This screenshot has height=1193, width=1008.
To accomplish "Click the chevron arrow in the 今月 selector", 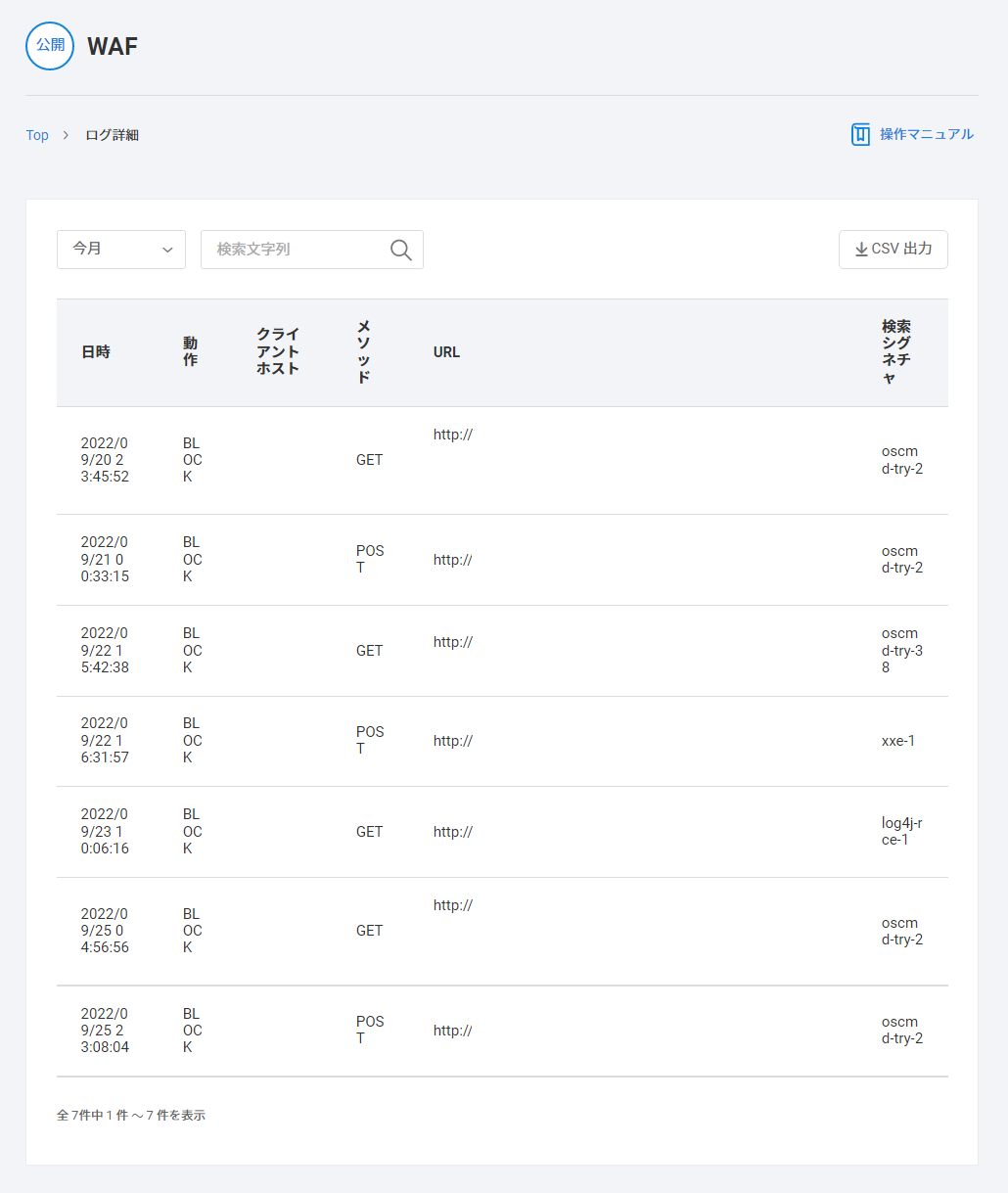I will pos(167,250).
